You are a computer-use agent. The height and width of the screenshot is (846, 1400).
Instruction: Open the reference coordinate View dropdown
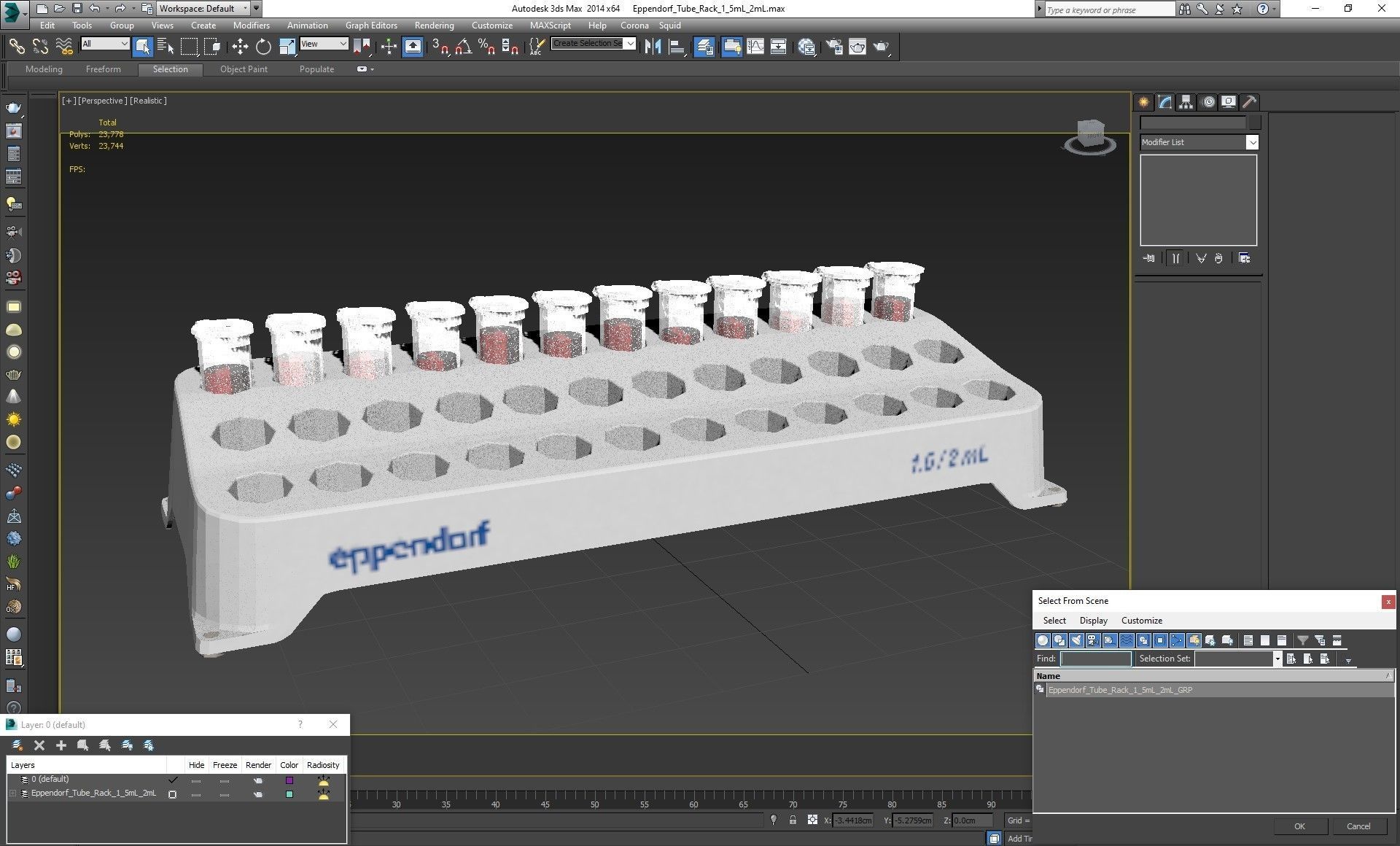click(x=324, y=44)
